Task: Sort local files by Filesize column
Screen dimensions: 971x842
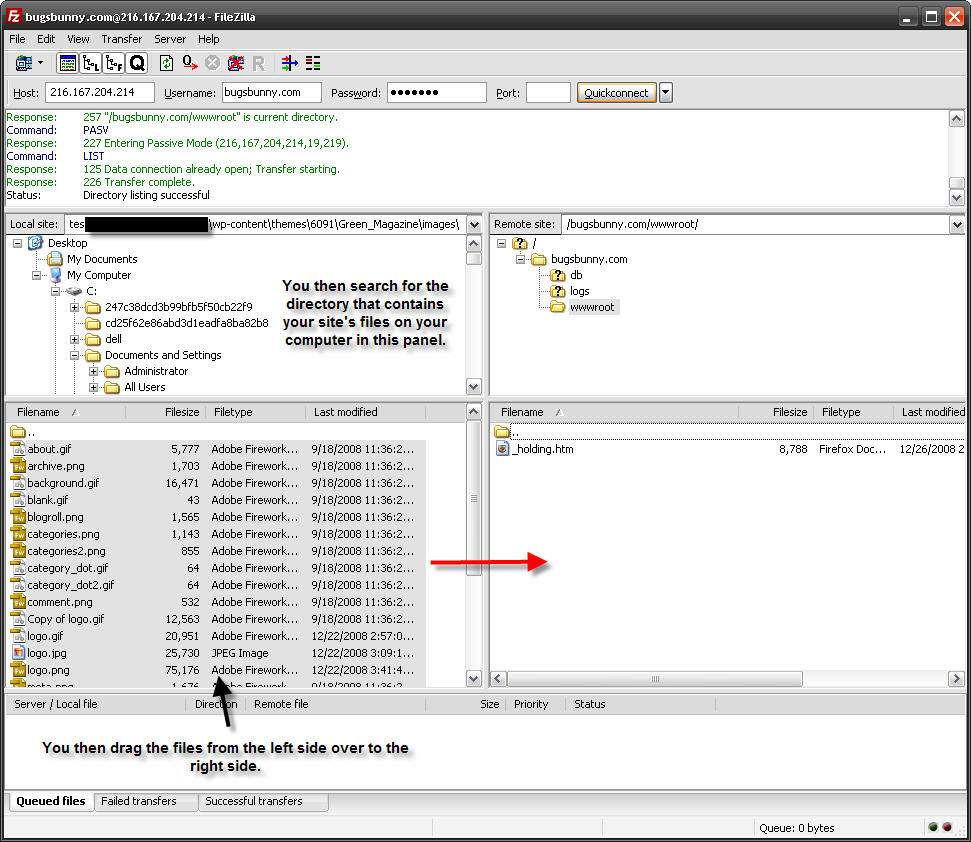Action: click(x=182, y=412)
